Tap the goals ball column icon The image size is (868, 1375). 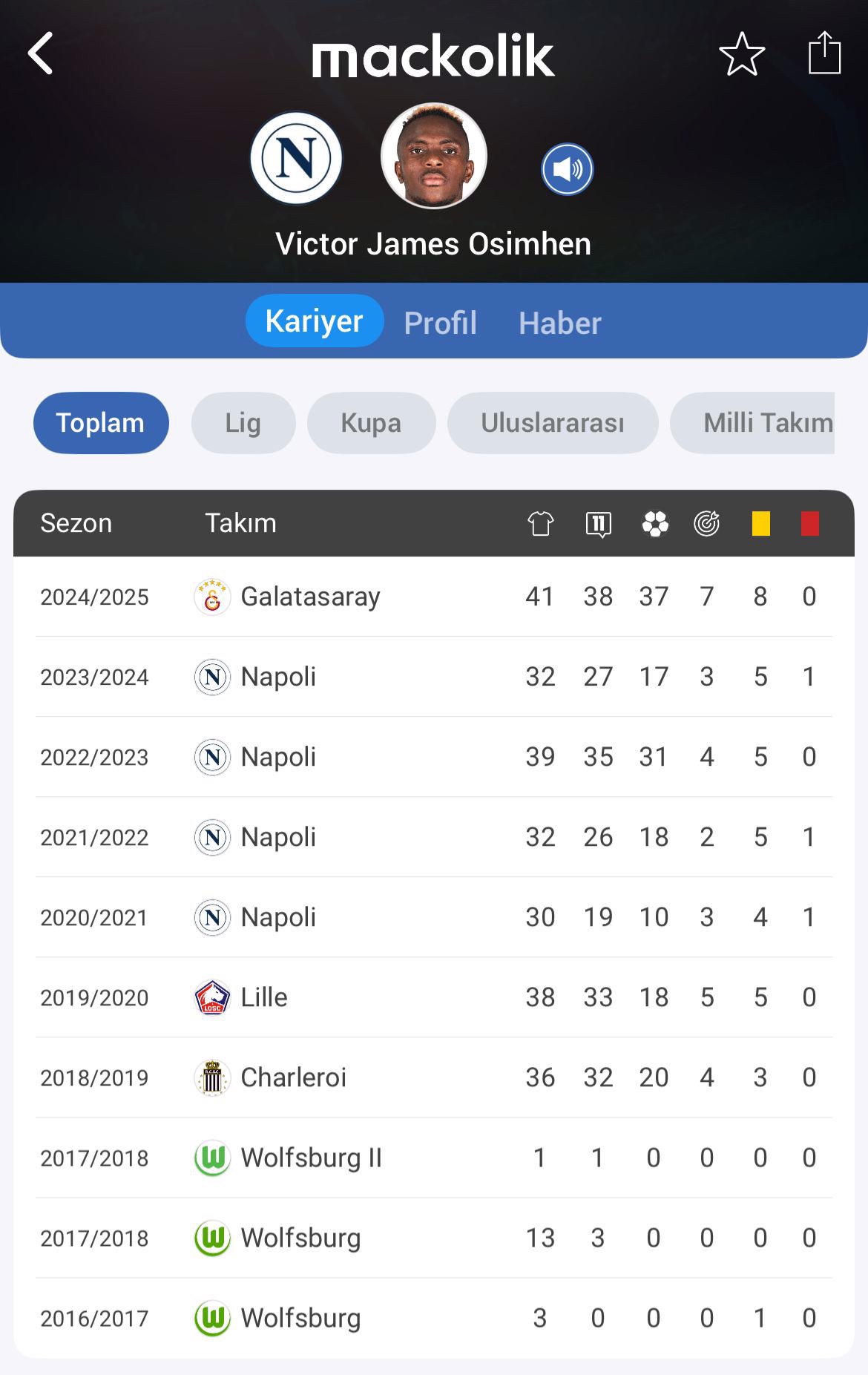655,523
